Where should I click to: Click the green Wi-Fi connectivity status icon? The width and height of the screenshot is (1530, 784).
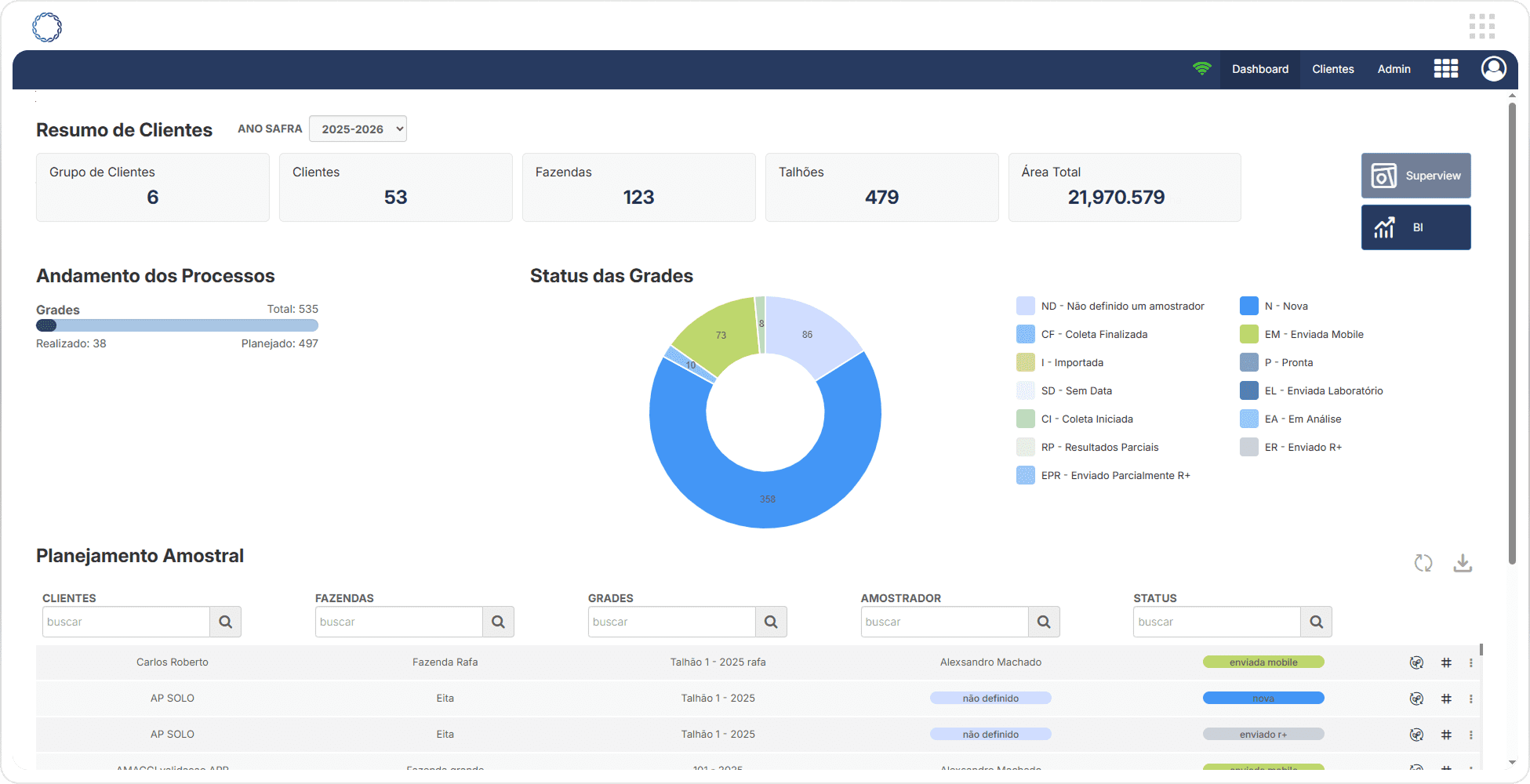click(x=1202, y=69)
